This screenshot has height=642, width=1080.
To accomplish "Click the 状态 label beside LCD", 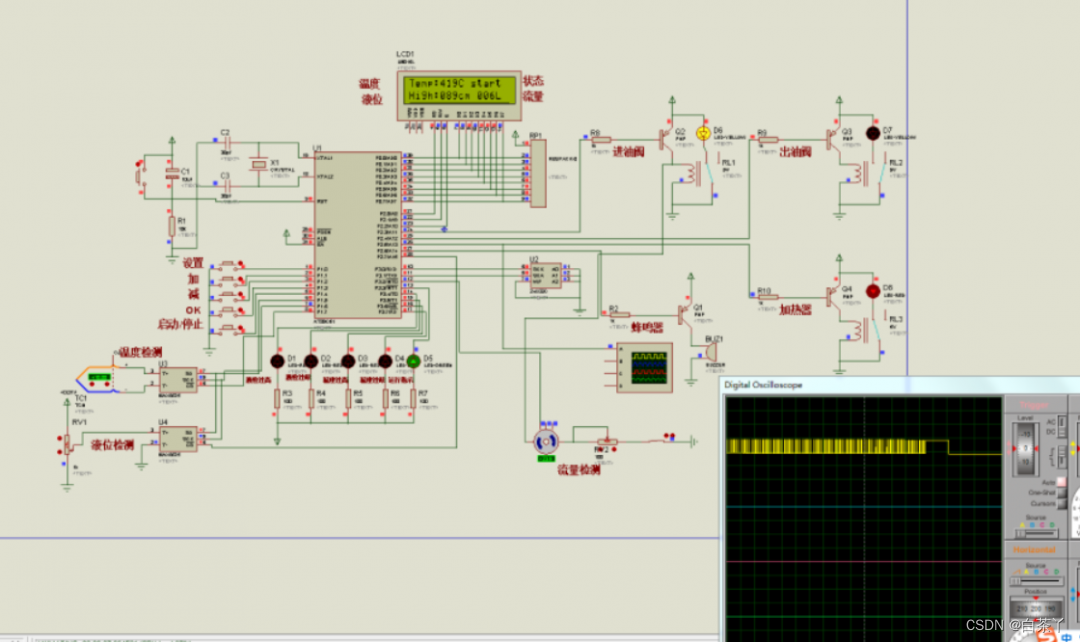I will click(x=533, y=81).
